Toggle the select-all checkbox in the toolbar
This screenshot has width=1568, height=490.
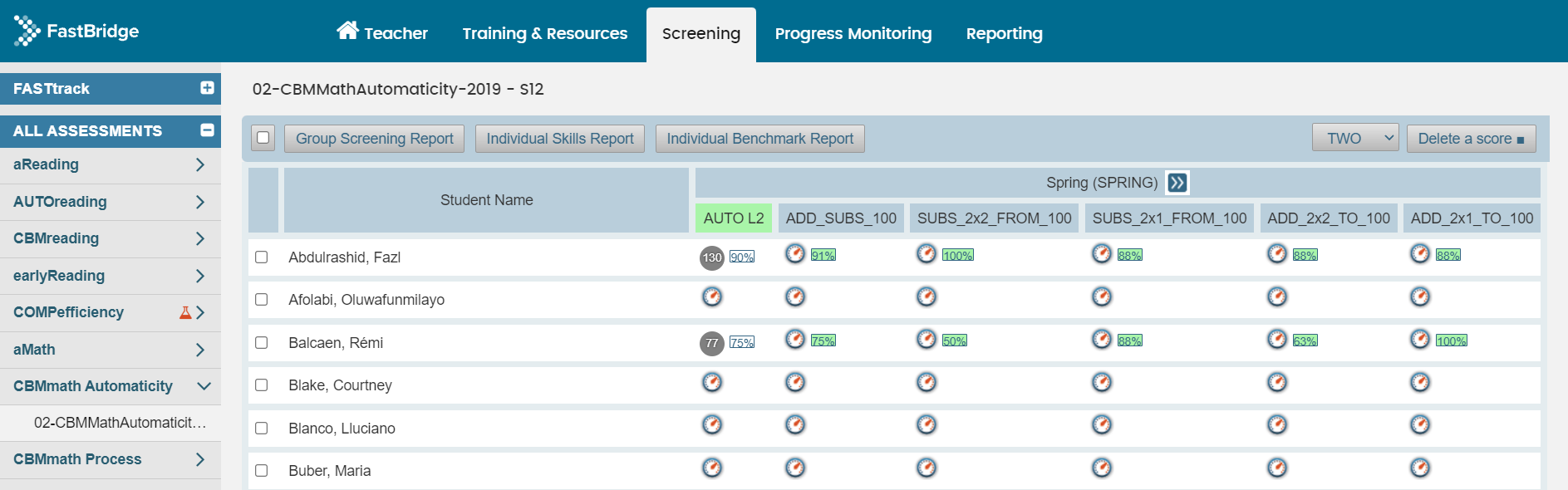(x=263, y=138)
